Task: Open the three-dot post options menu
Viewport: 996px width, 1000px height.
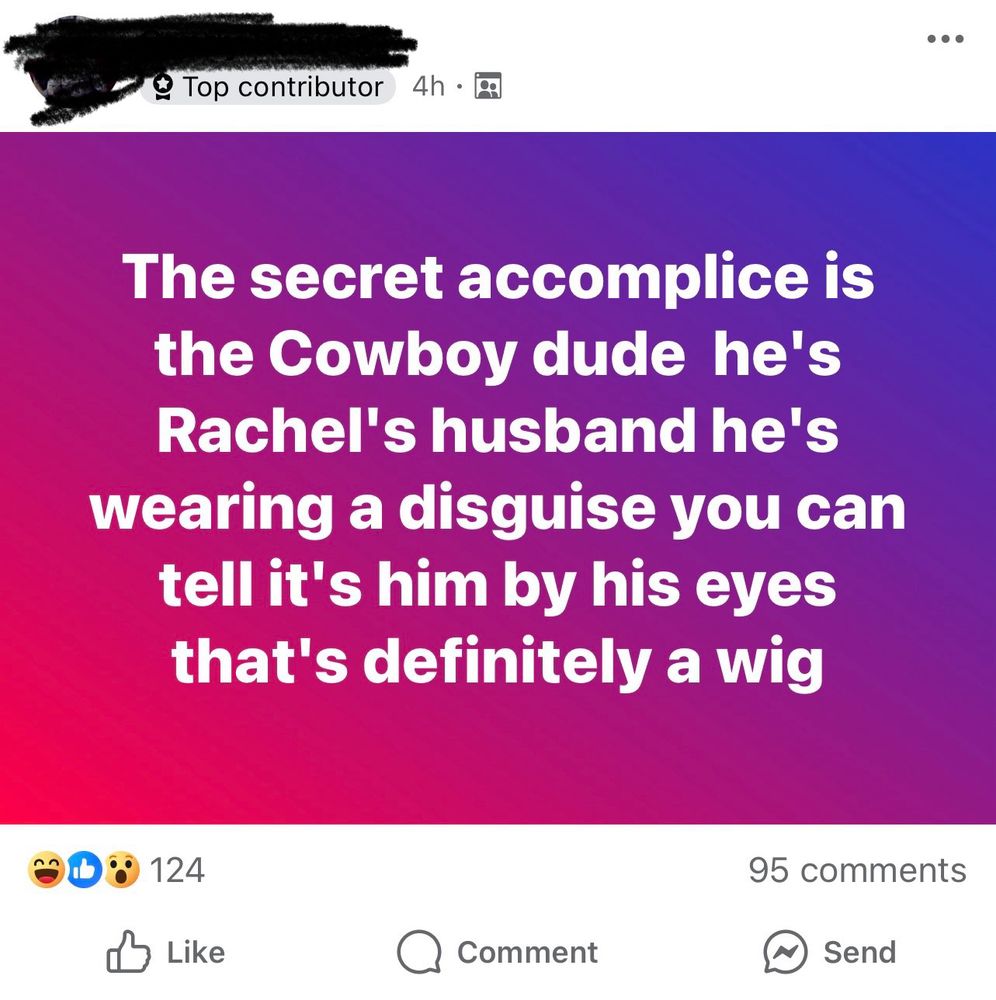Action: [945, 39]
